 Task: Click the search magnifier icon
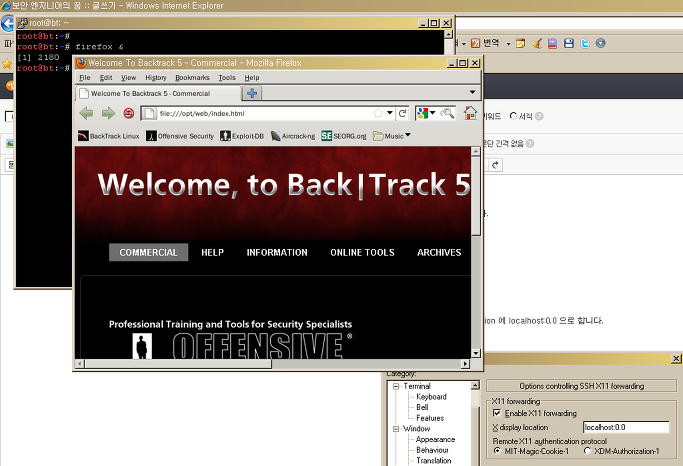[447, 113]
